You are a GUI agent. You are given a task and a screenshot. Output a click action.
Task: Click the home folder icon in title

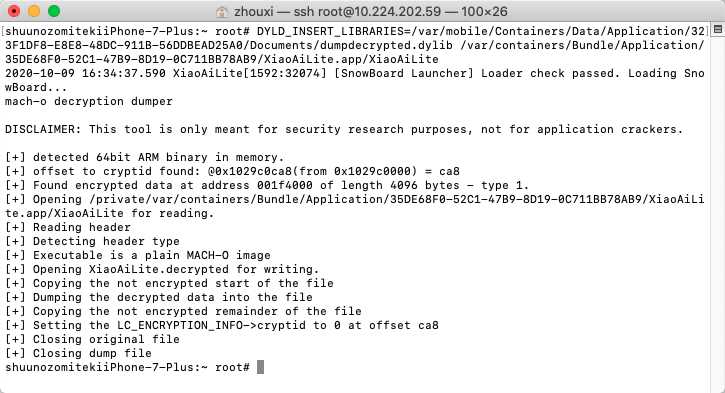tap(222, 12)
